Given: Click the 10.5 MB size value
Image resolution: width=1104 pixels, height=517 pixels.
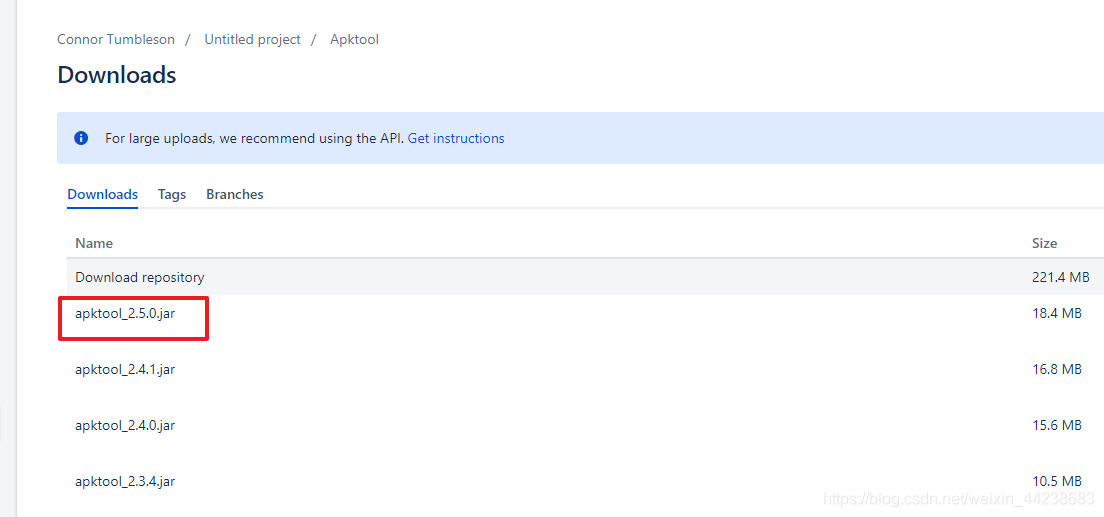Looking at the screenshot, I should (1056, 482).
